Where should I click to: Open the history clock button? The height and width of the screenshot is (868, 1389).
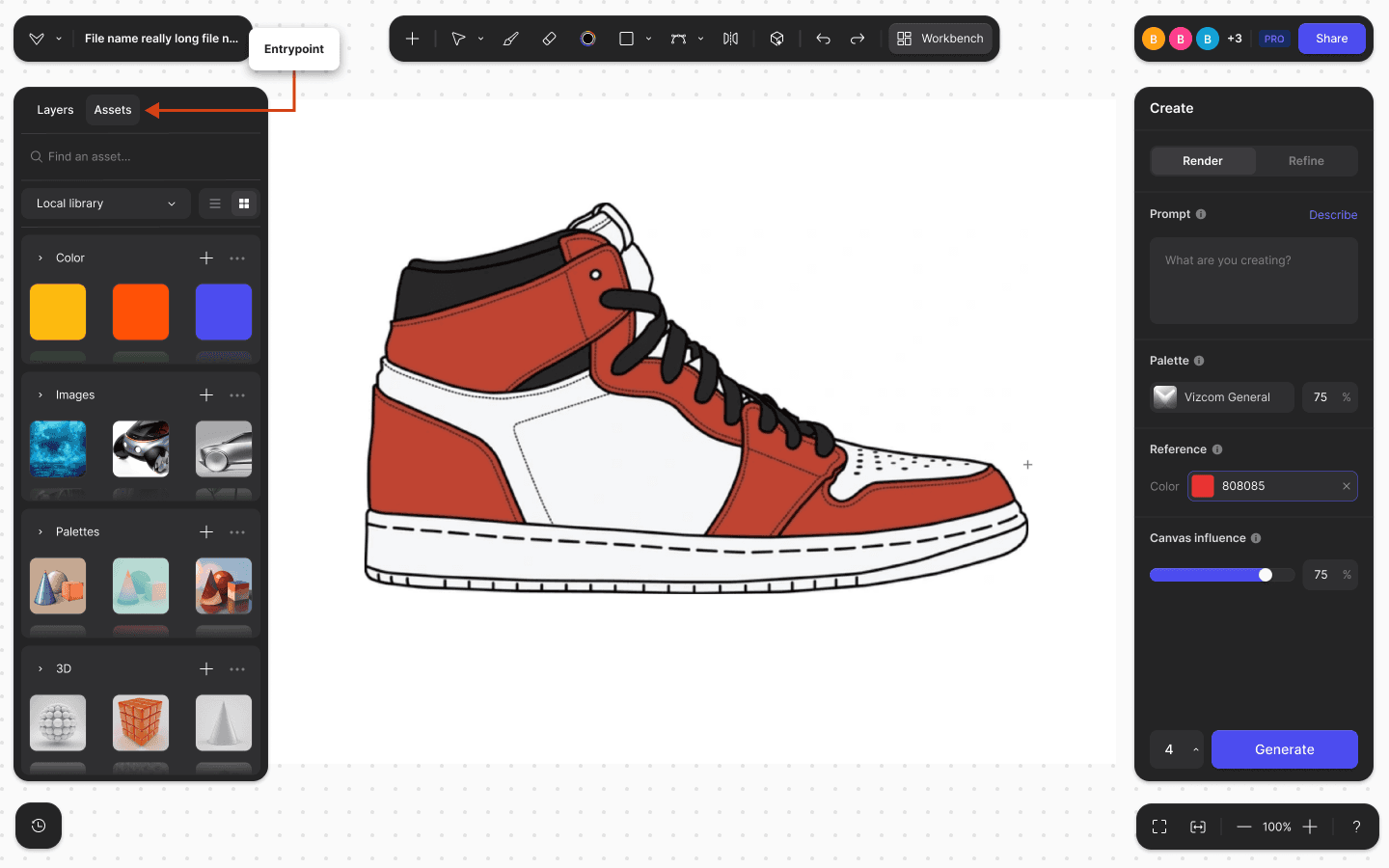(x=39, y=826)
